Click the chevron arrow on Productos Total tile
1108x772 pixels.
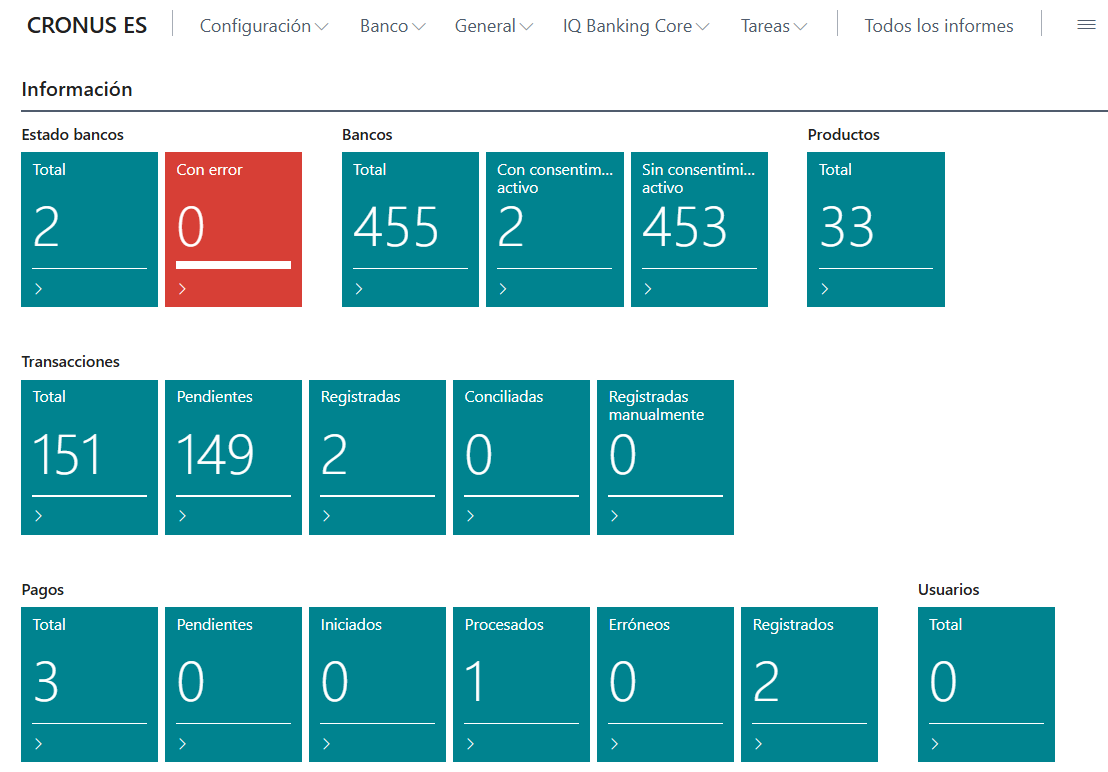[x=825, y=289]
